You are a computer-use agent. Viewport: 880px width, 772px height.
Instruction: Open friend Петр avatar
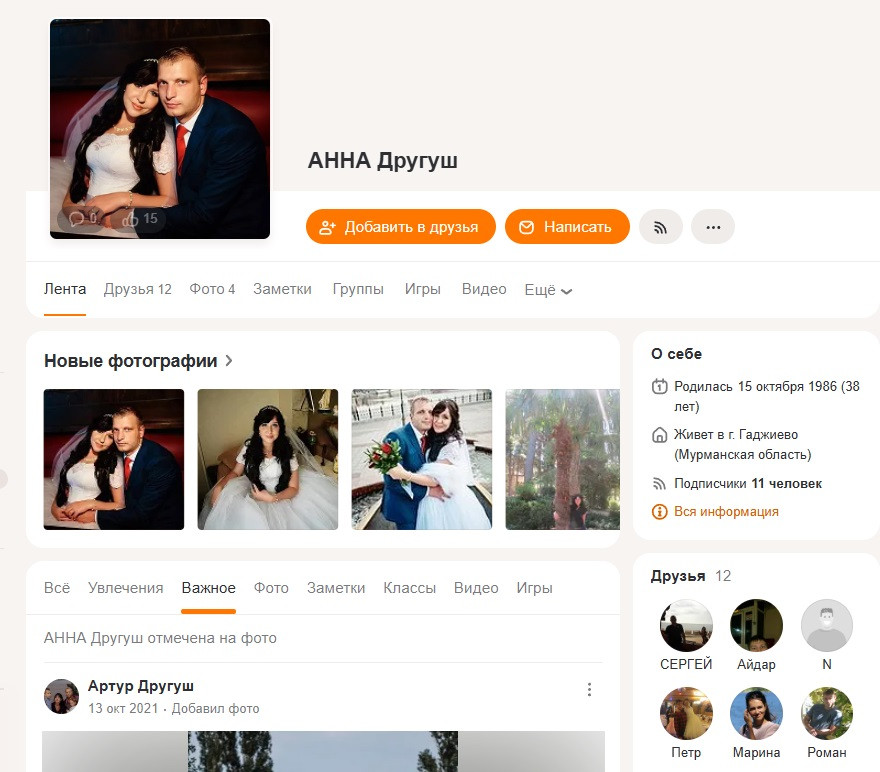pos(686,713)
